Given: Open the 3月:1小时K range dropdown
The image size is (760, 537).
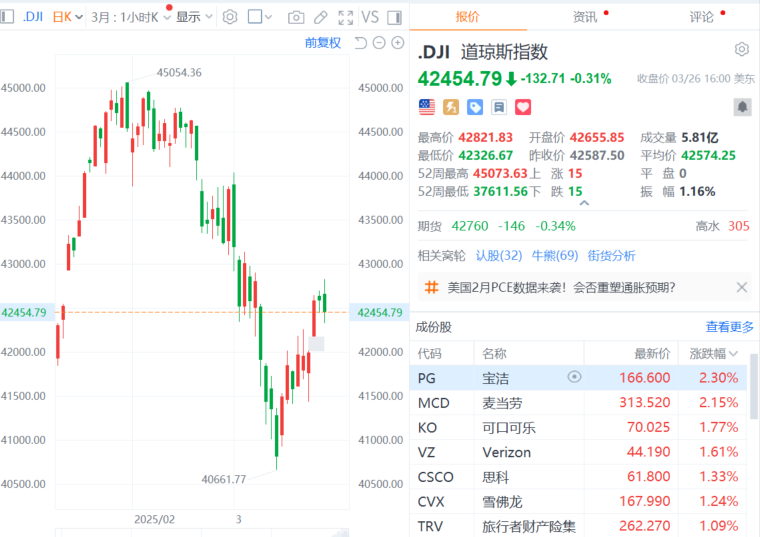Looking at the screenshot, I should tap(131, 17).
